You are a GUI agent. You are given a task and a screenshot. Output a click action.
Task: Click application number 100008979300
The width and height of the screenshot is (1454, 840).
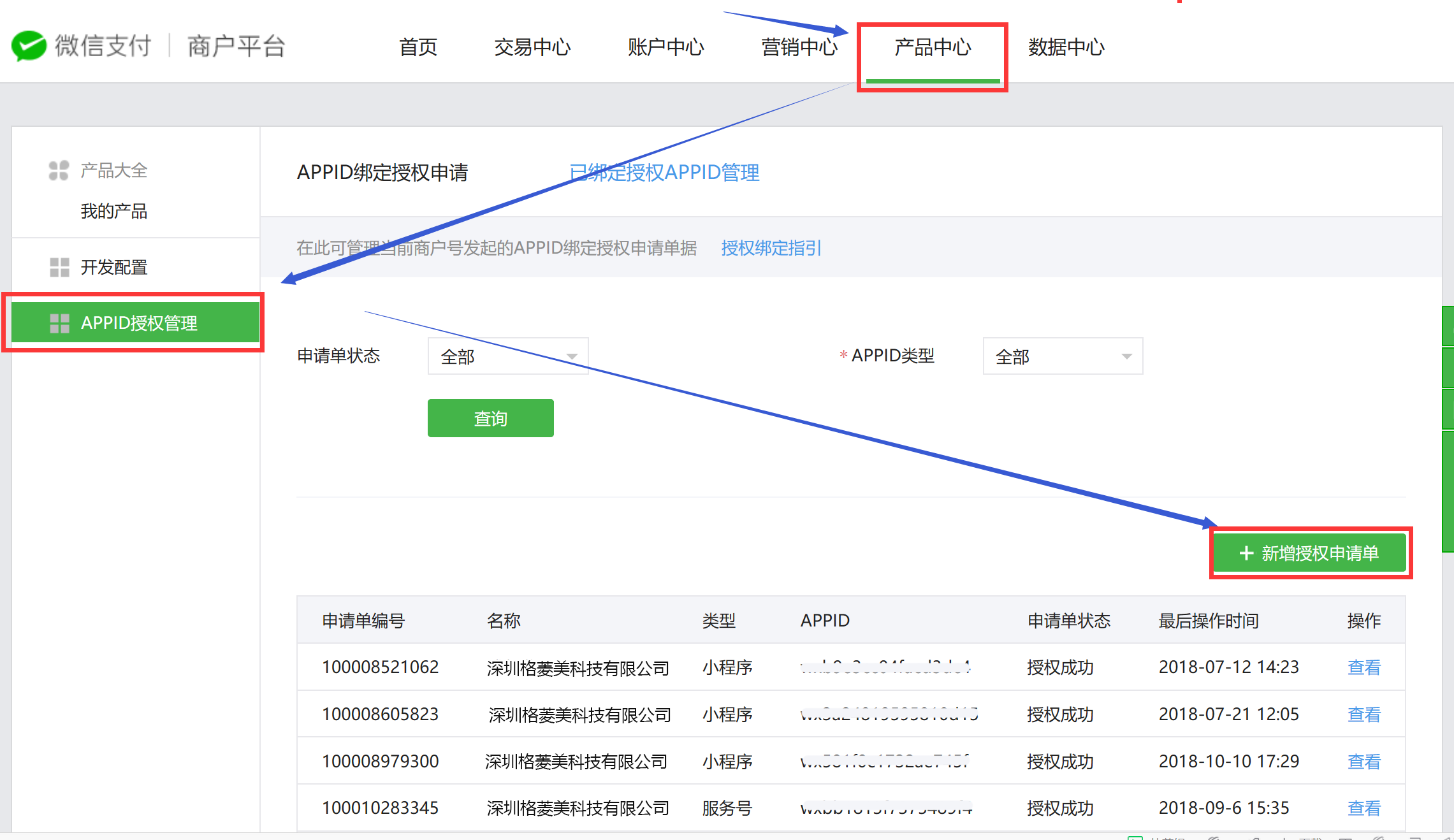coord(381,762)
